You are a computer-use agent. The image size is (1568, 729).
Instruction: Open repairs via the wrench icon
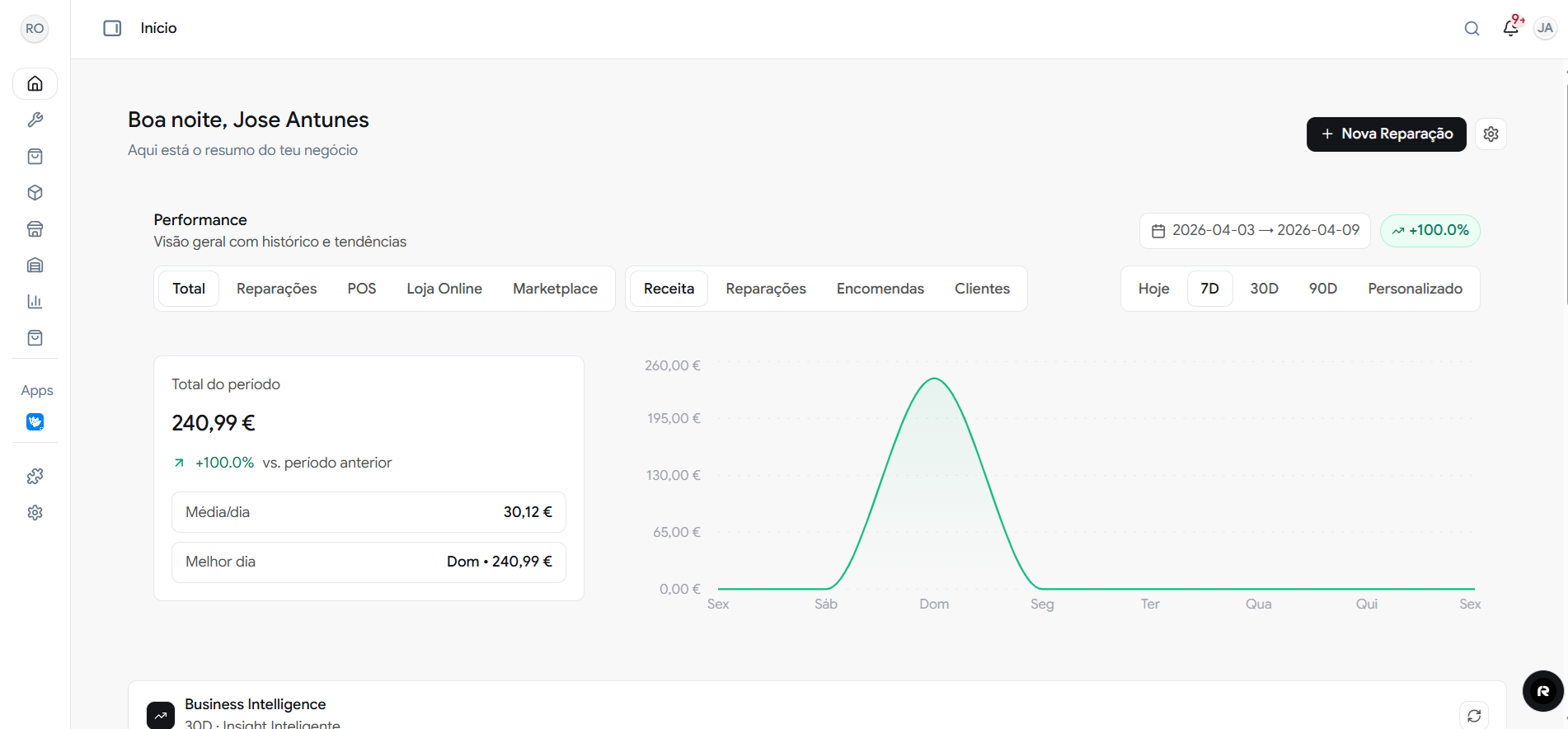point(35,120)
